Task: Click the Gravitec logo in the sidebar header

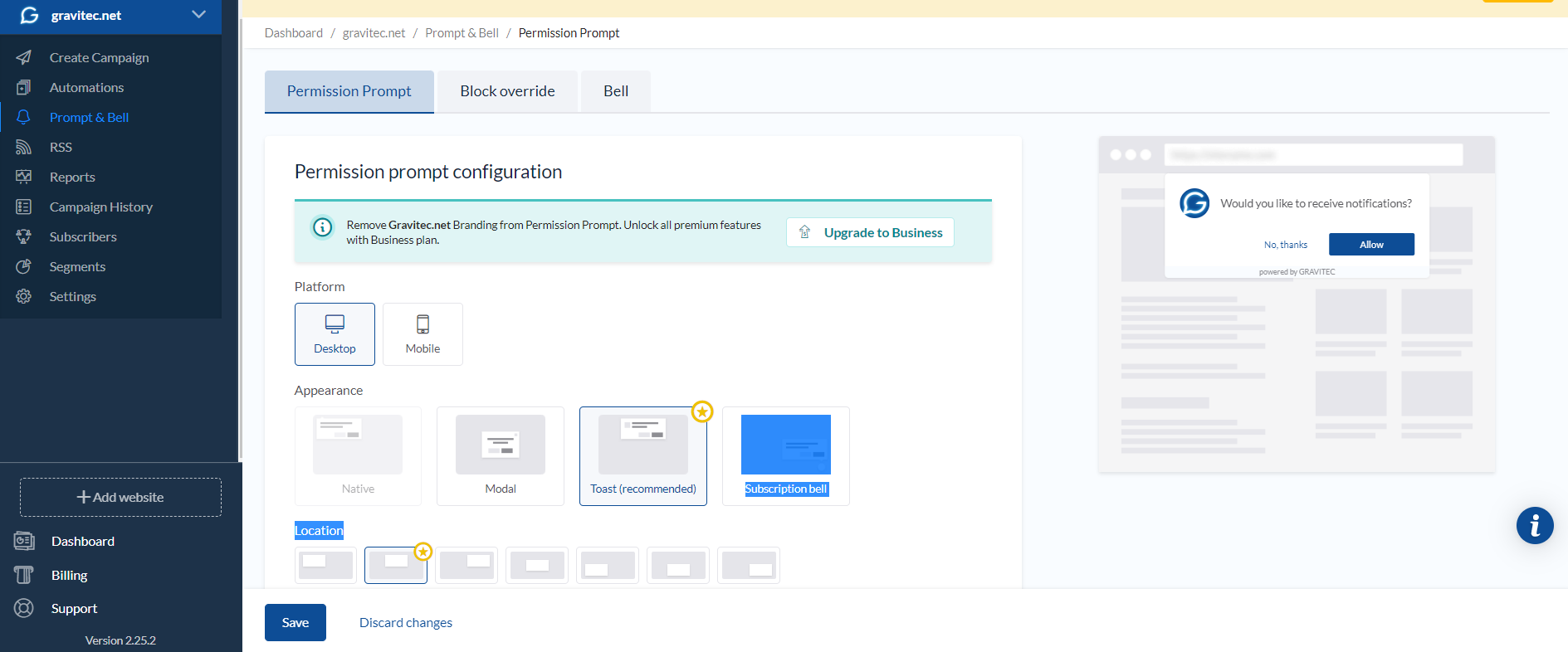Action: (29, 15)
